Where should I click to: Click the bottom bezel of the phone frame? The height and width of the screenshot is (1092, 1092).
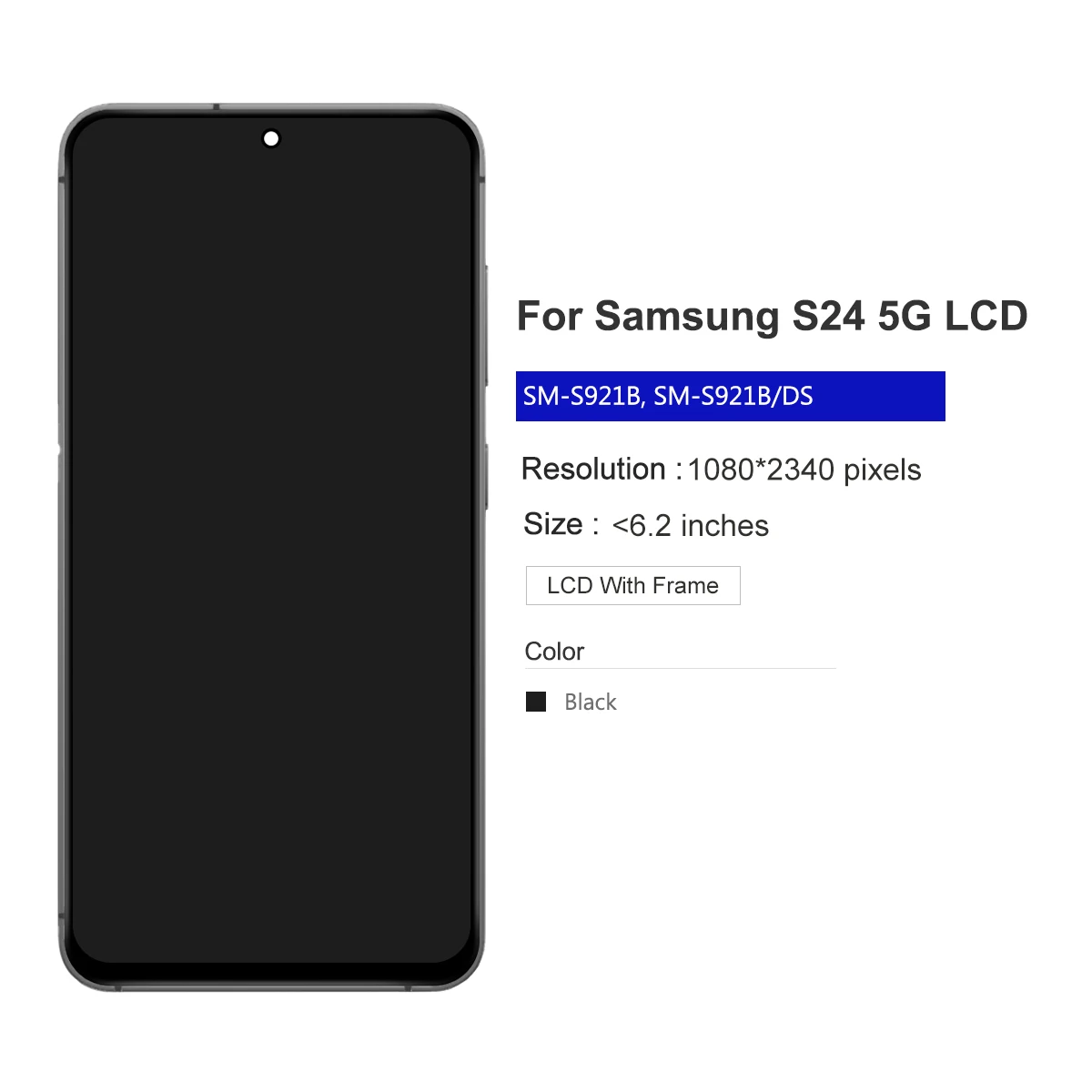[271, 978]
